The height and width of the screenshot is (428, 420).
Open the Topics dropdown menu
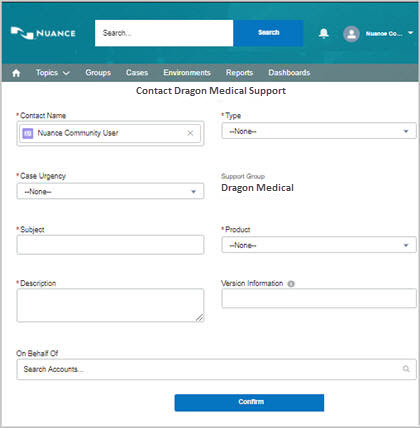[53, 73]
